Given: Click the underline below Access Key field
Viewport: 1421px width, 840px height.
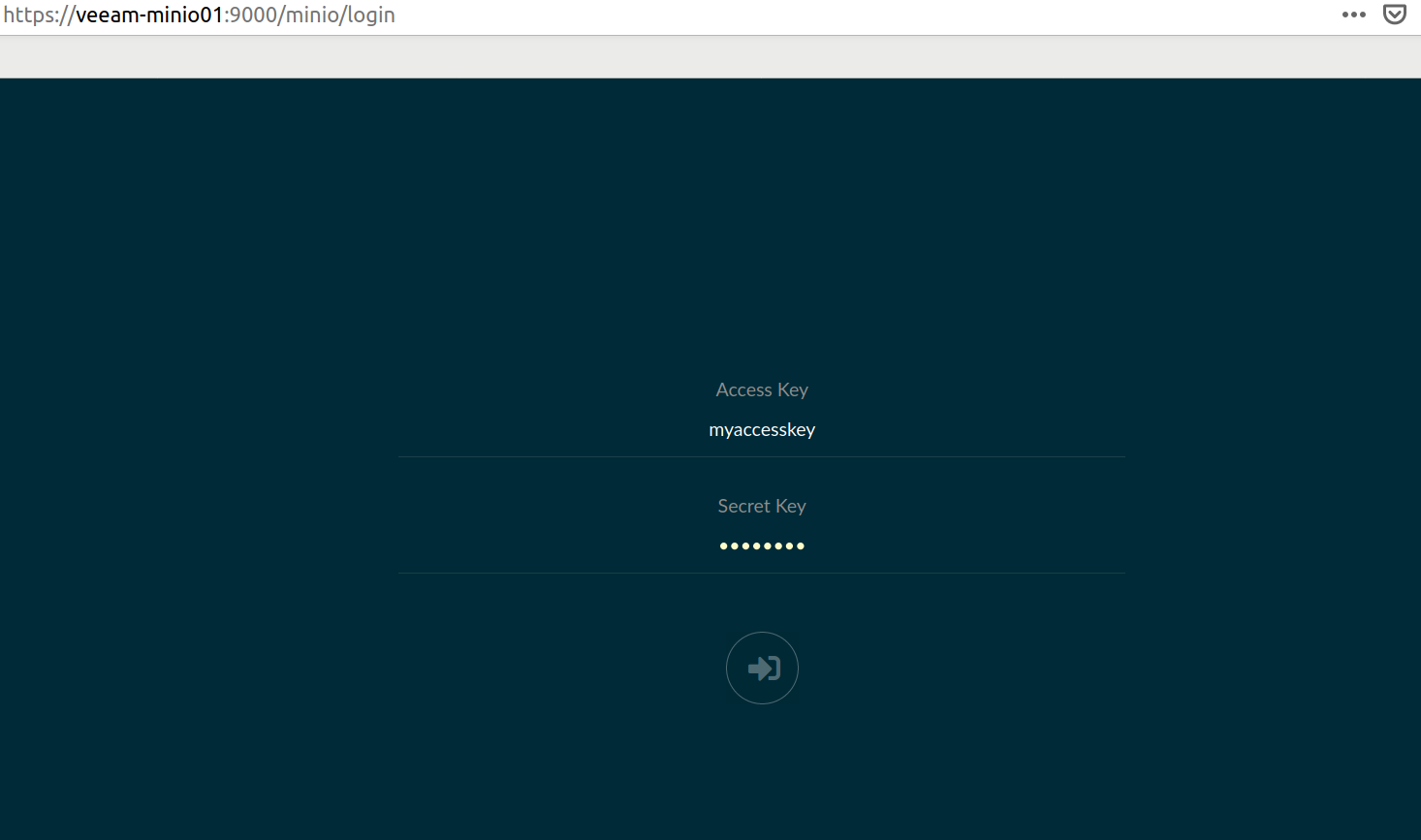Looking at the screenshot, I should point(762,456).
